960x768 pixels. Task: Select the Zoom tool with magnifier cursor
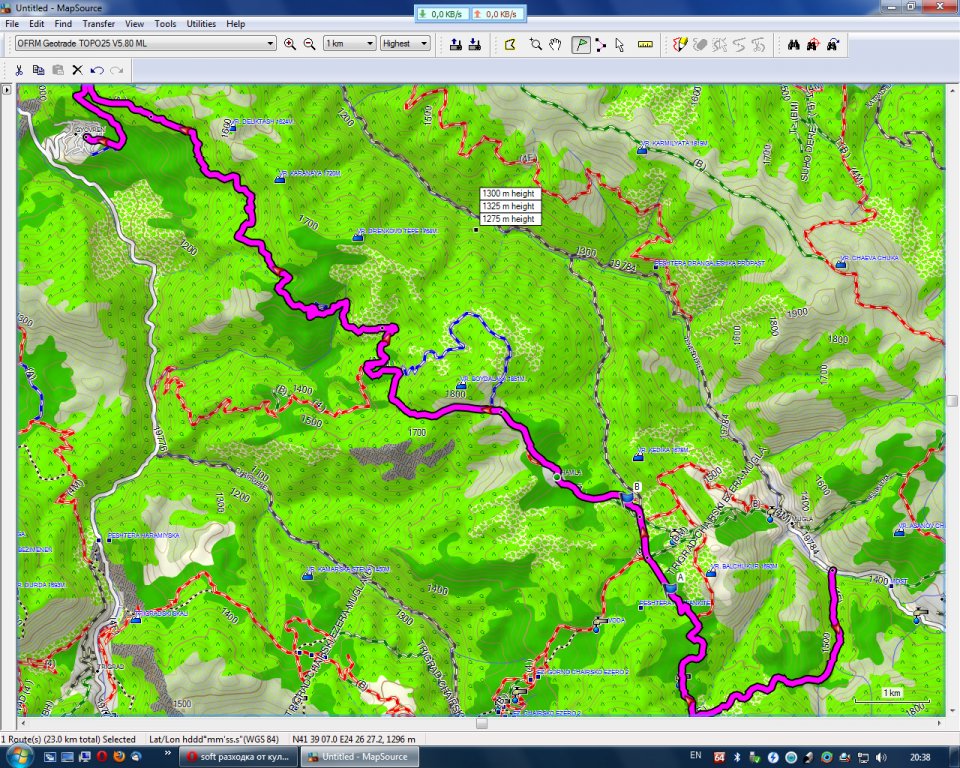[536, 44]
